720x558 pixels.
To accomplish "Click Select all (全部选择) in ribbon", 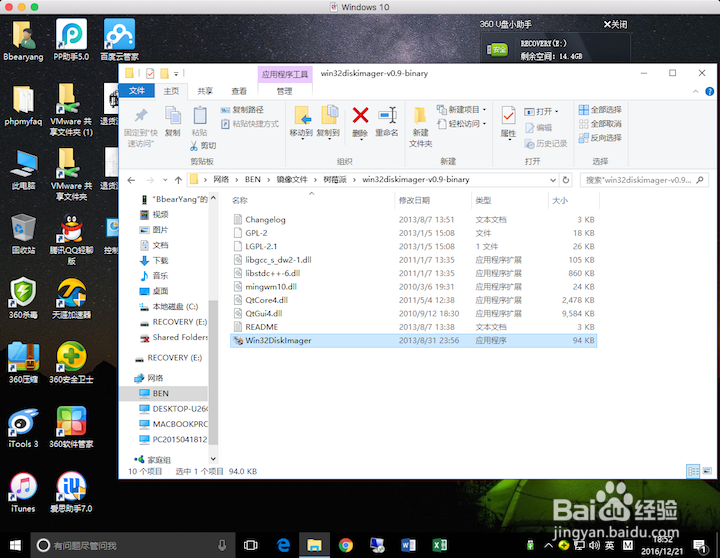I will point(600,110).
